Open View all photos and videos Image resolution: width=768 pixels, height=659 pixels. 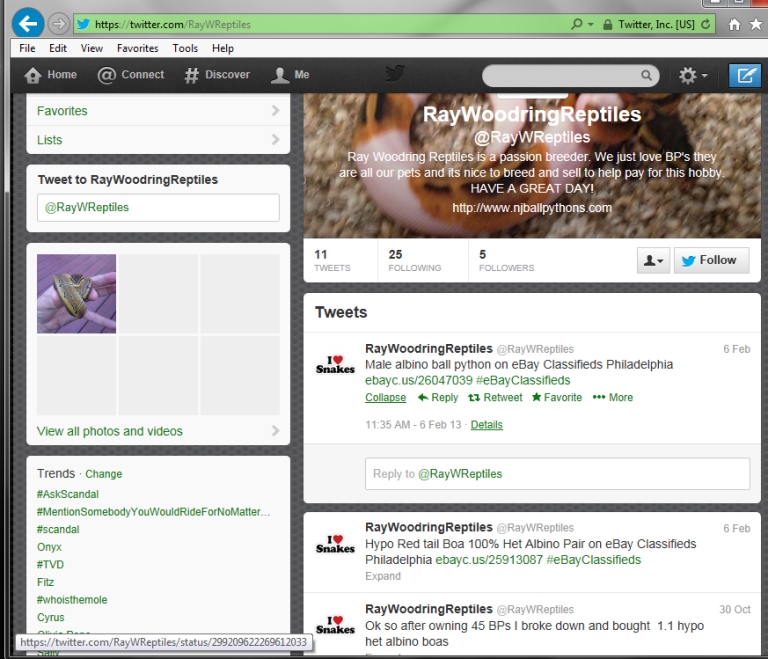tap(110, 431)
